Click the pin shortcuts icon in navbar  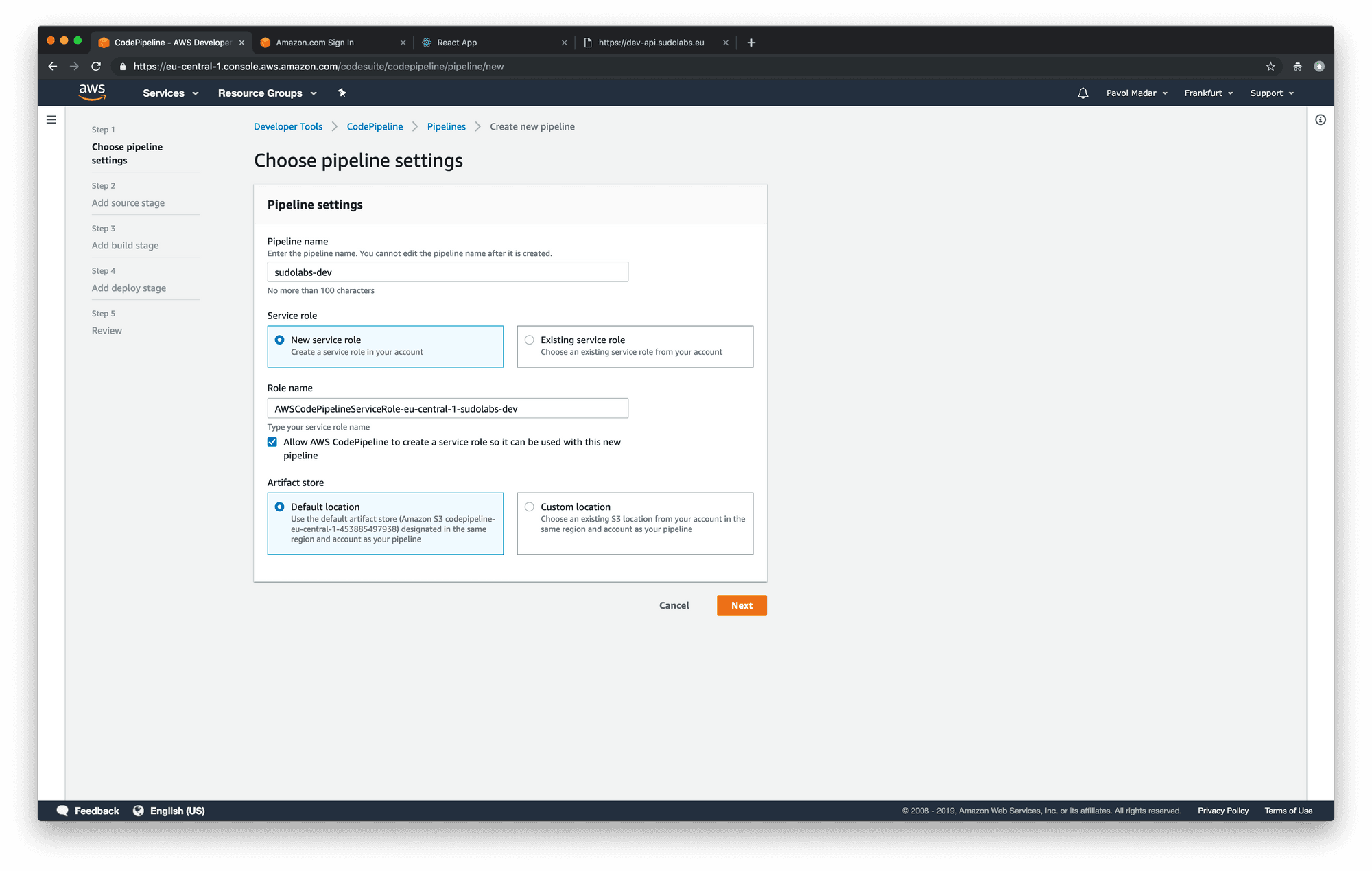pos(342,93)
